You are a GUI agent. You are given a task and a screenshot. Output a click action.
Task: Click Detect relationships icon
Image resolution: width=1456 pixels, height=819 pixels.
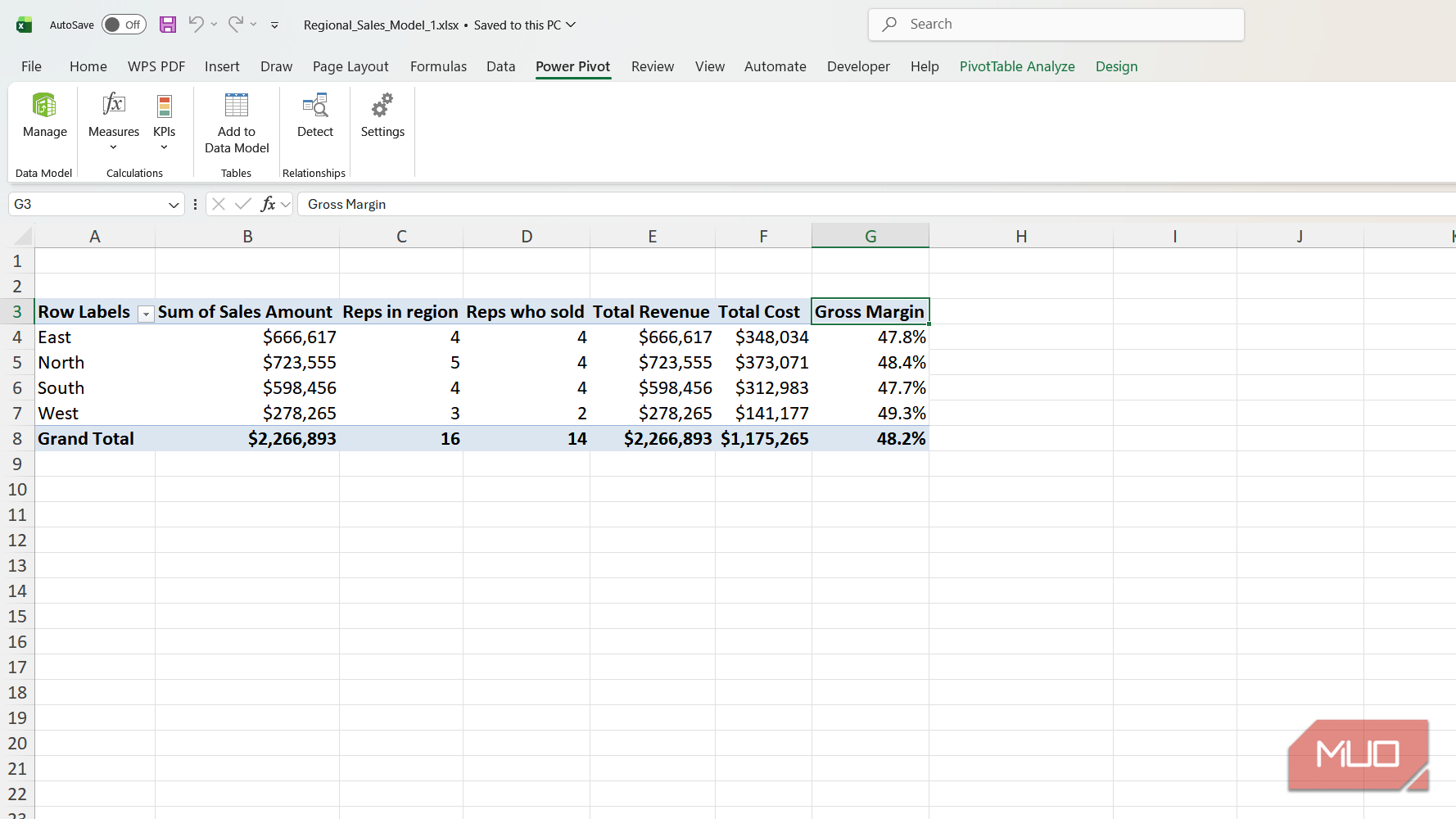tap(315, 105)
